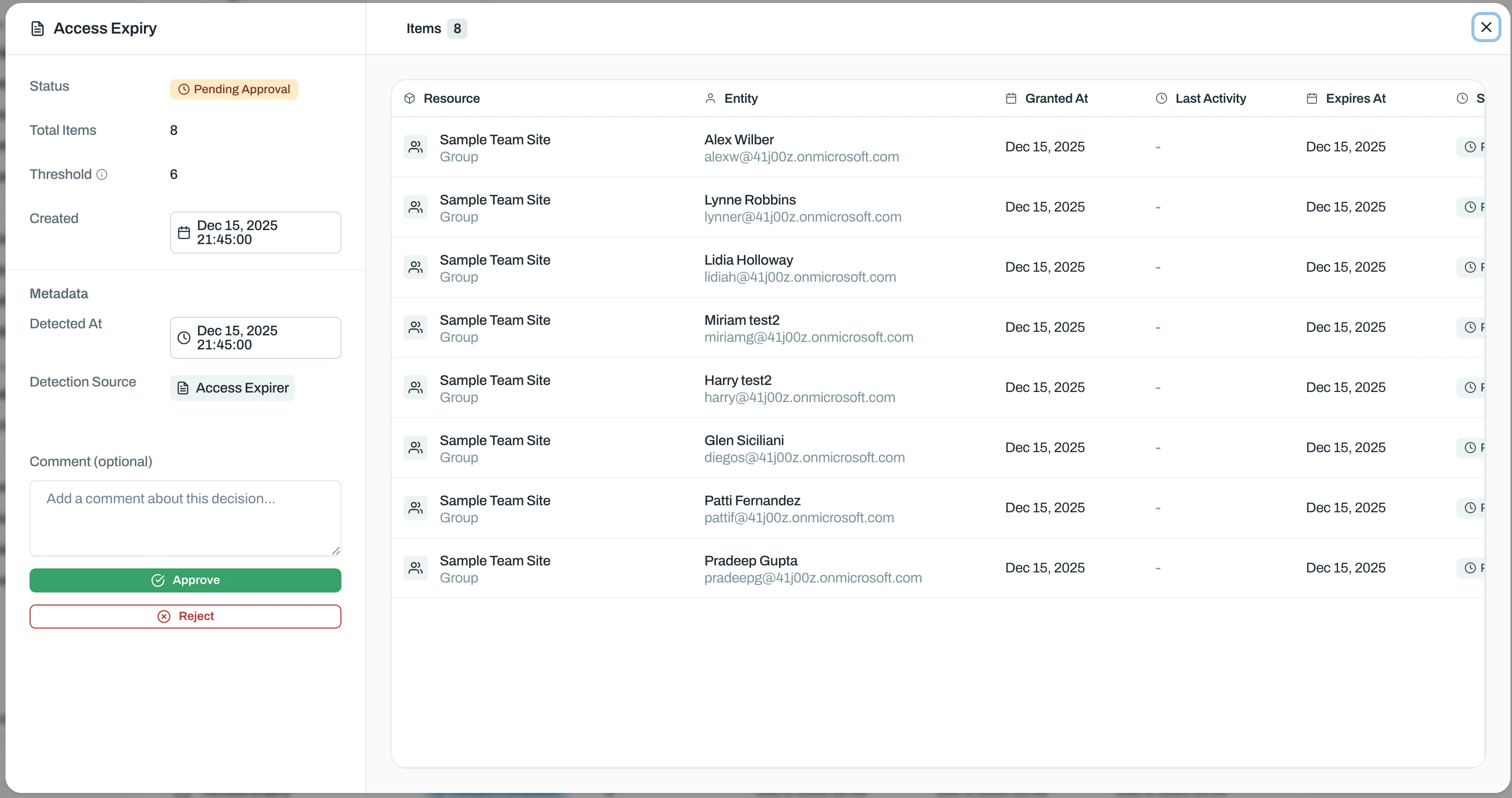Viewport: 1512px width, 798px height.
Task: Open Lidia Holloway's email link
Action: tap(800, 277)
